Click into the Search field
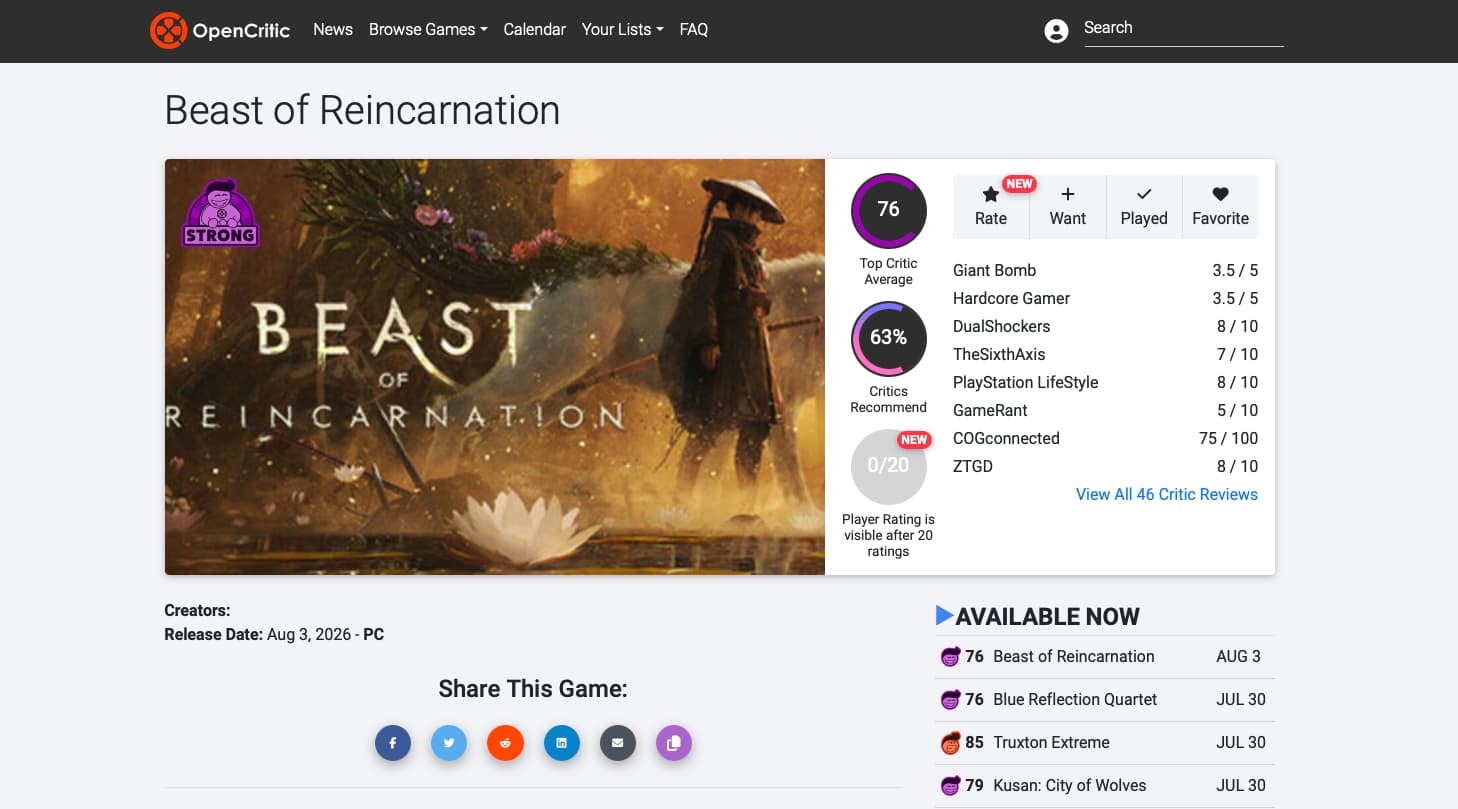 pyautogui.click(x=1184, y=29)
